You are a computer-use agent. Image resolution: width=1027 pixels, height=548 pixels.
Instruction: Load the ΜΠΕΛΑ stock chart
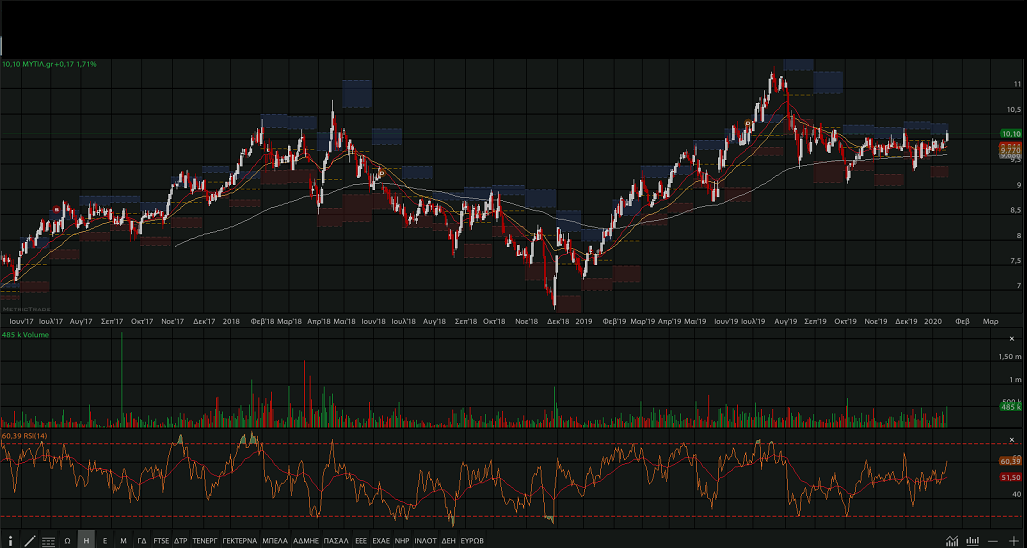tap(274, 540)
